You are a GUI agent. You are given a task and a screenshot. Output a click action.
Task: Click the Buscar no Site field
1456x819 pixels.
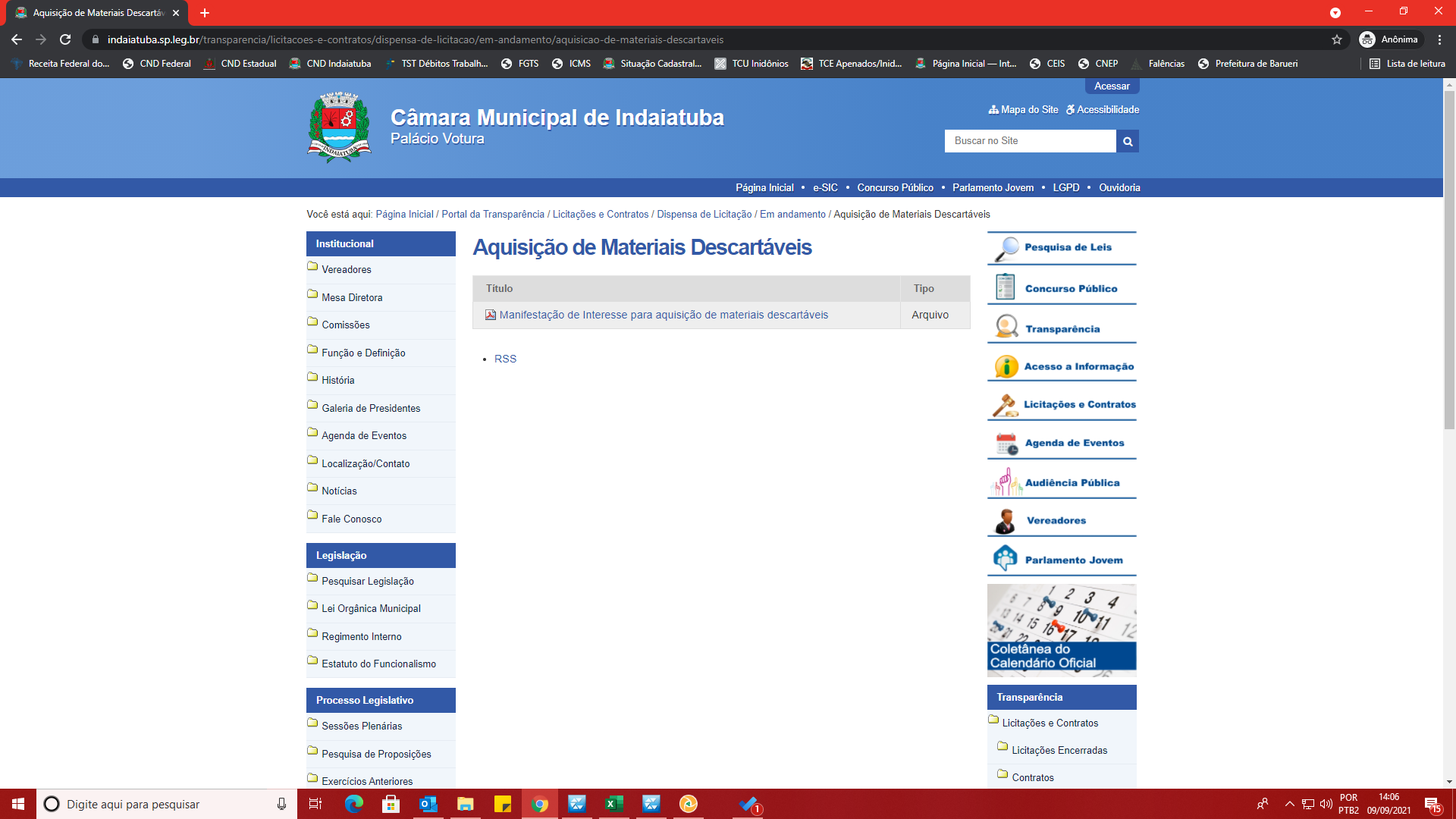pos(1030,141)
